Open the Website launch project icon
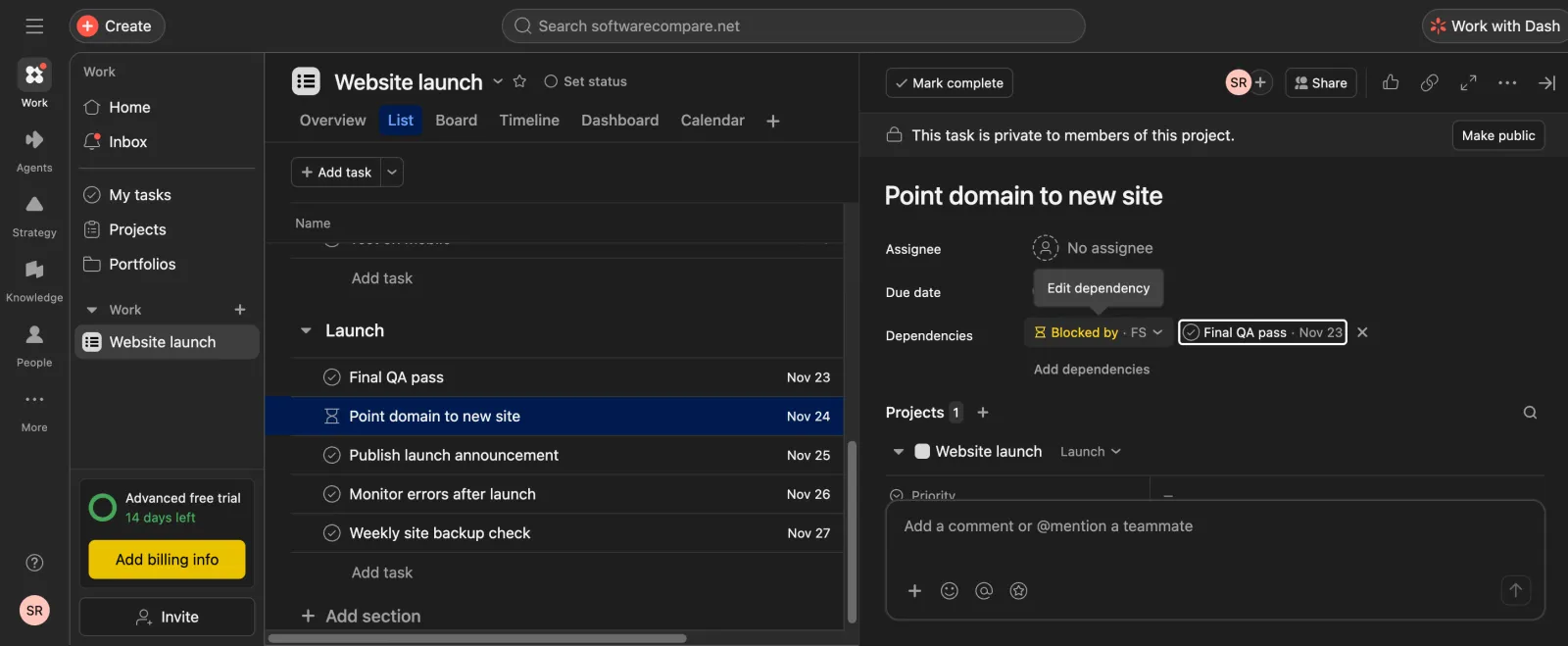This screenshot has width=1568, height=646. point(306,81)
